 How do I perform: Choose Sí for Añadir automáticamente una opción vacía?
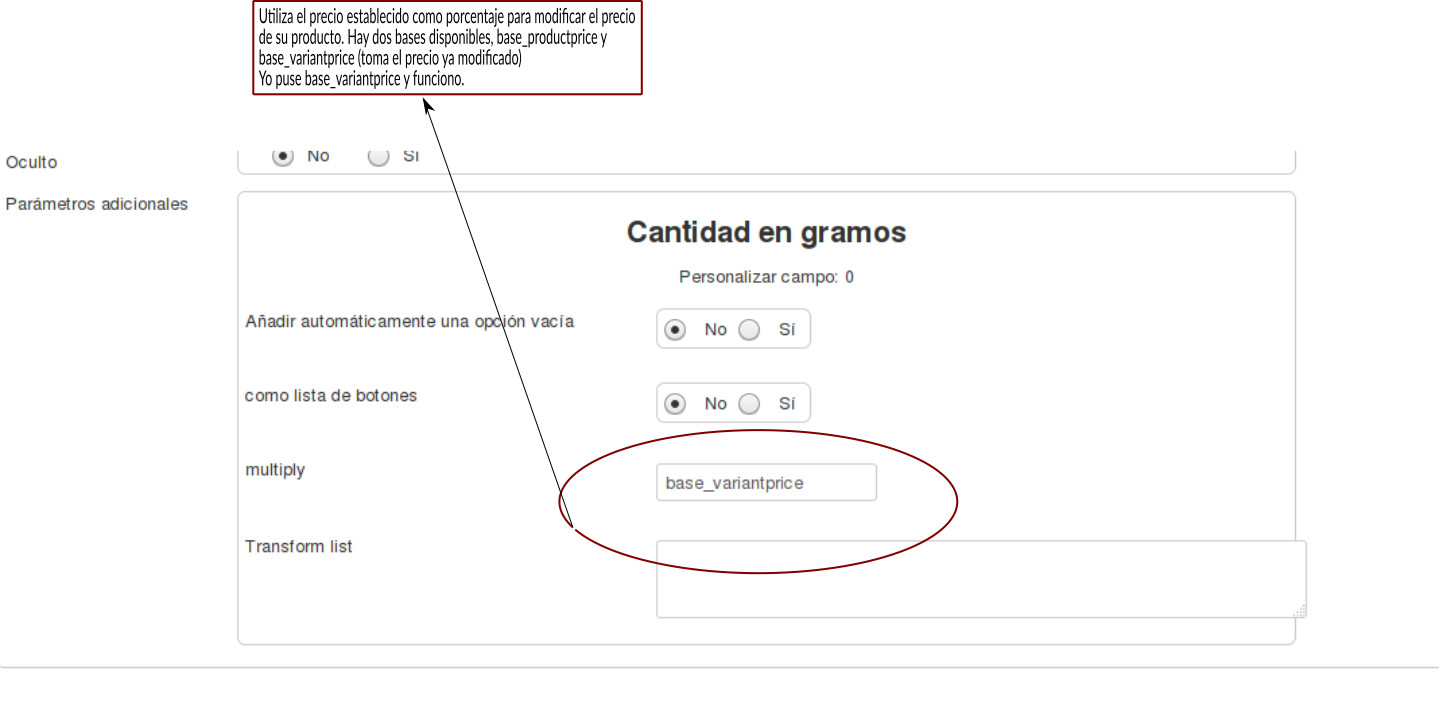749,330
